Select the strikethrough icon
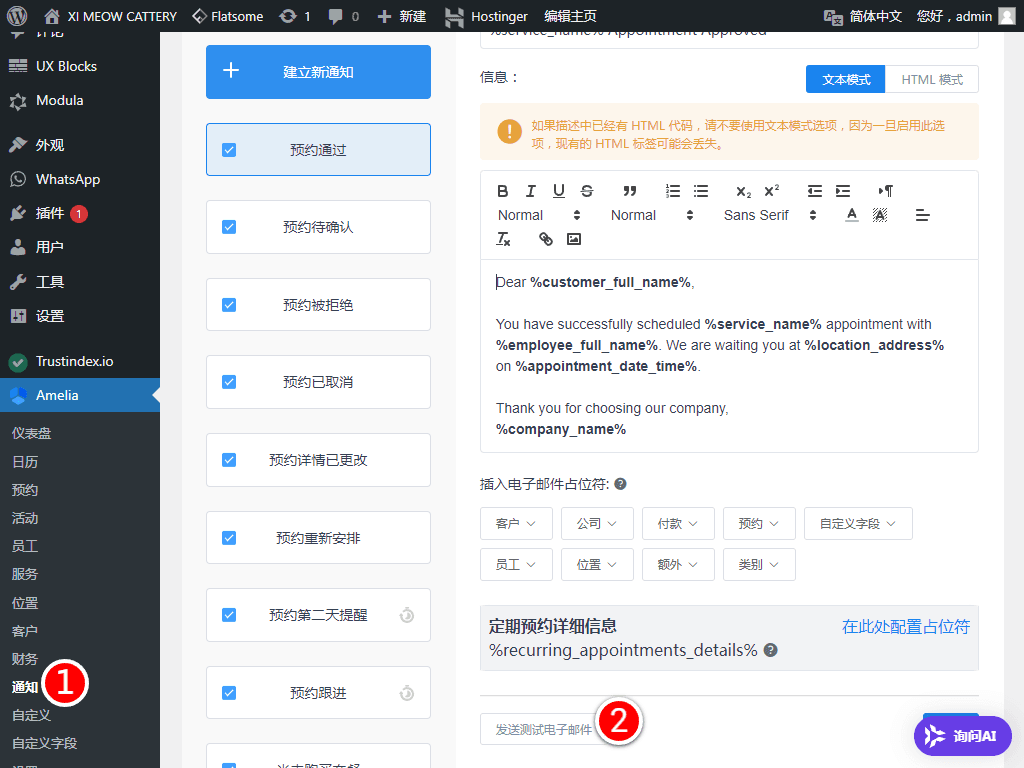This screenshot has height=768, width=1024. [585, 190]
